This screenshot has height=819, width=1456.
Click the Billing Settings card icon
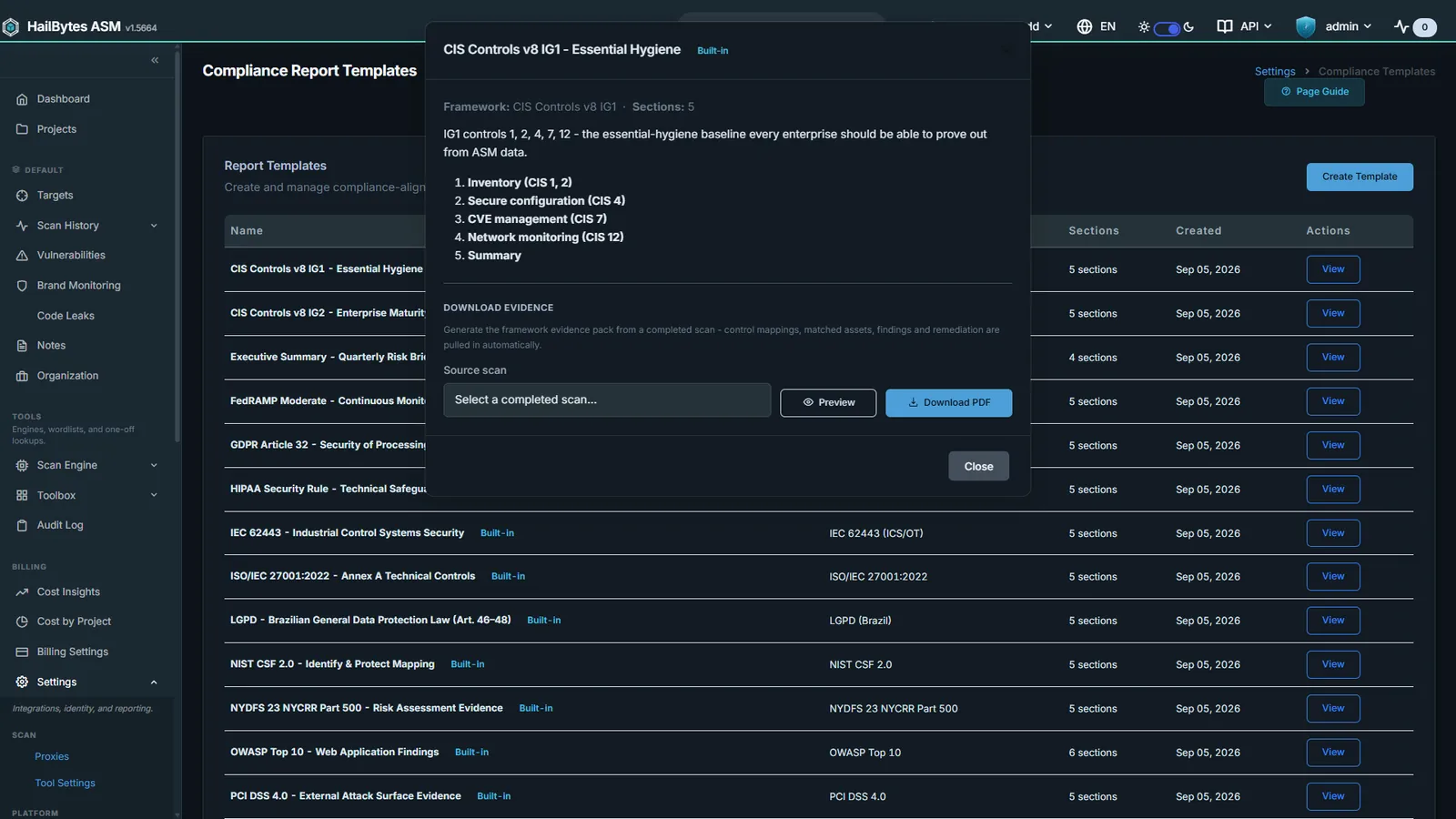tap(22, 652)
